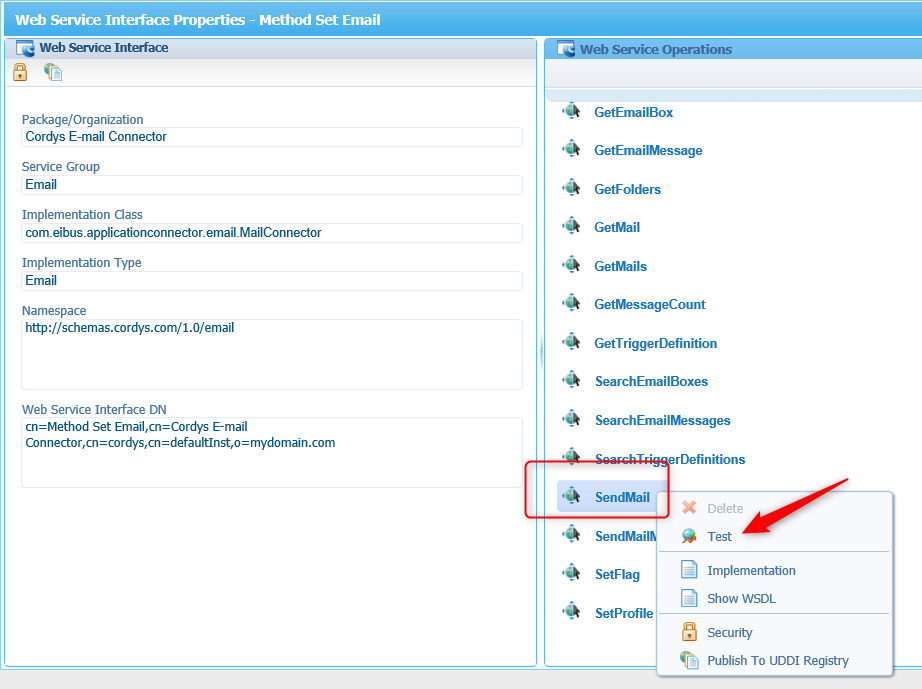Open the GetEmailMessage operation
The image size is (922, 689).
648,150
